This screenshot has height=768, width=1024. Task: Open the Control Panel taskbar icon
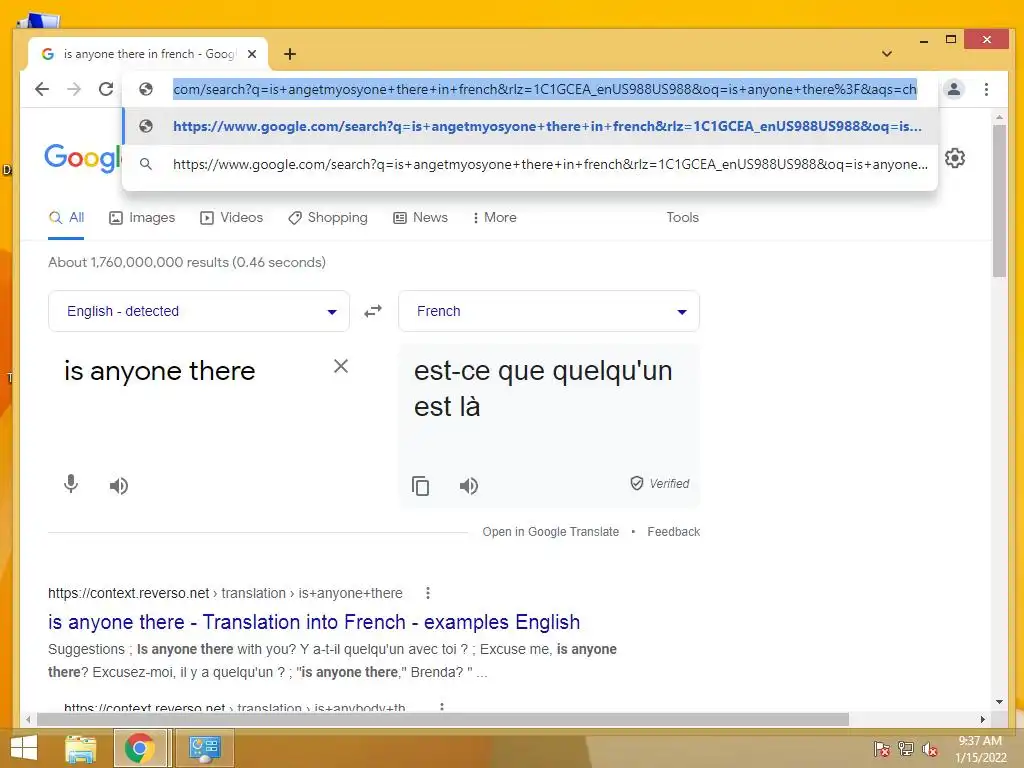204,748
